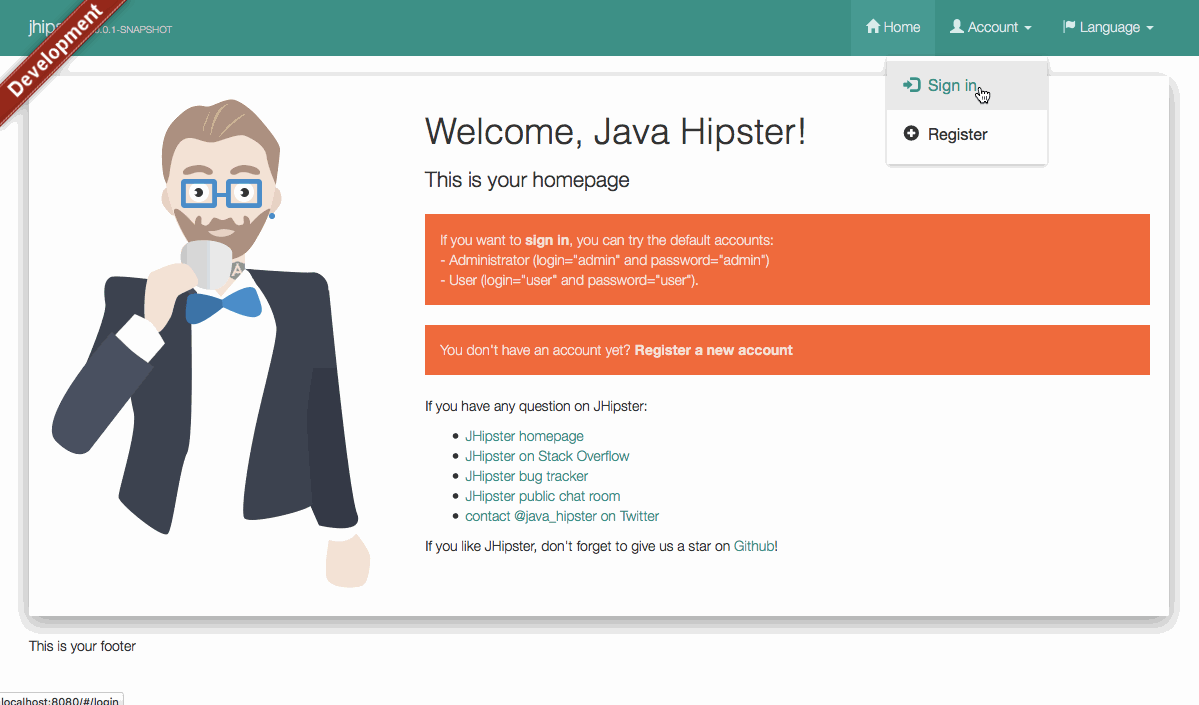1199x705 pixels.
Task: Click the "Welcome, Java Hipster!" heading
Action: [x=616, y=132]
